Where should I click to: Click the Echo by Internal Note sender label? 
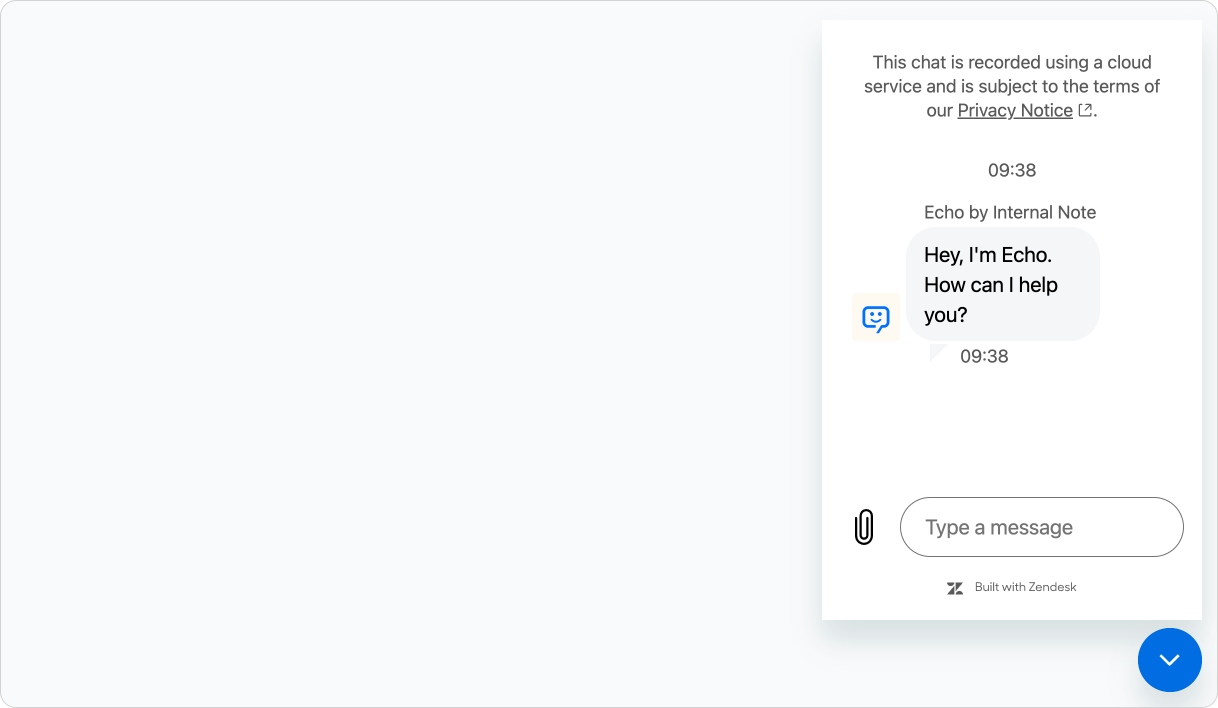[1009, 212]
